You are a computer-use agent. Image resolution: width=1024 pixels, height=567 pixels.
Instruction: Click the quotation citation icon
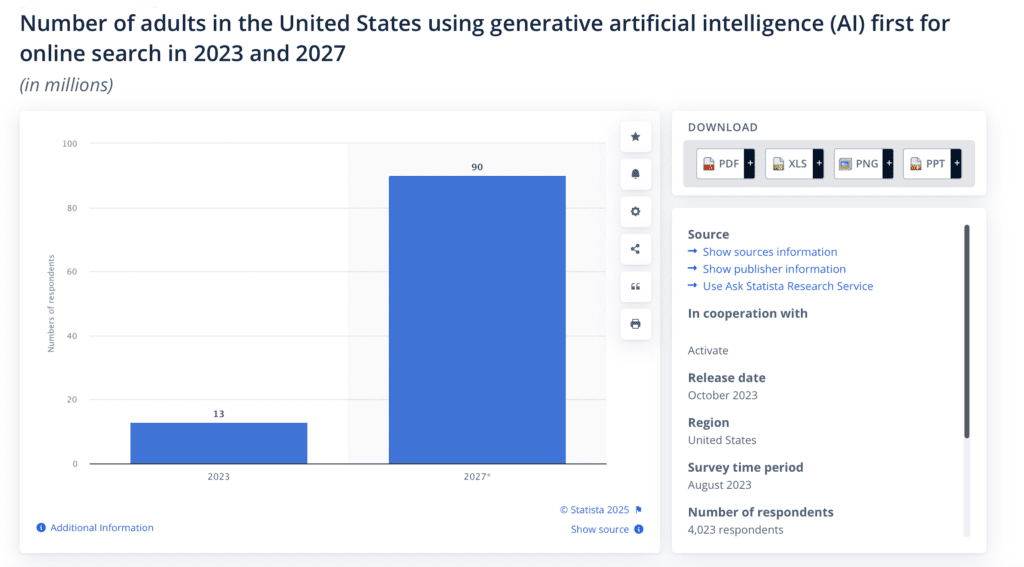click(635, 287)
